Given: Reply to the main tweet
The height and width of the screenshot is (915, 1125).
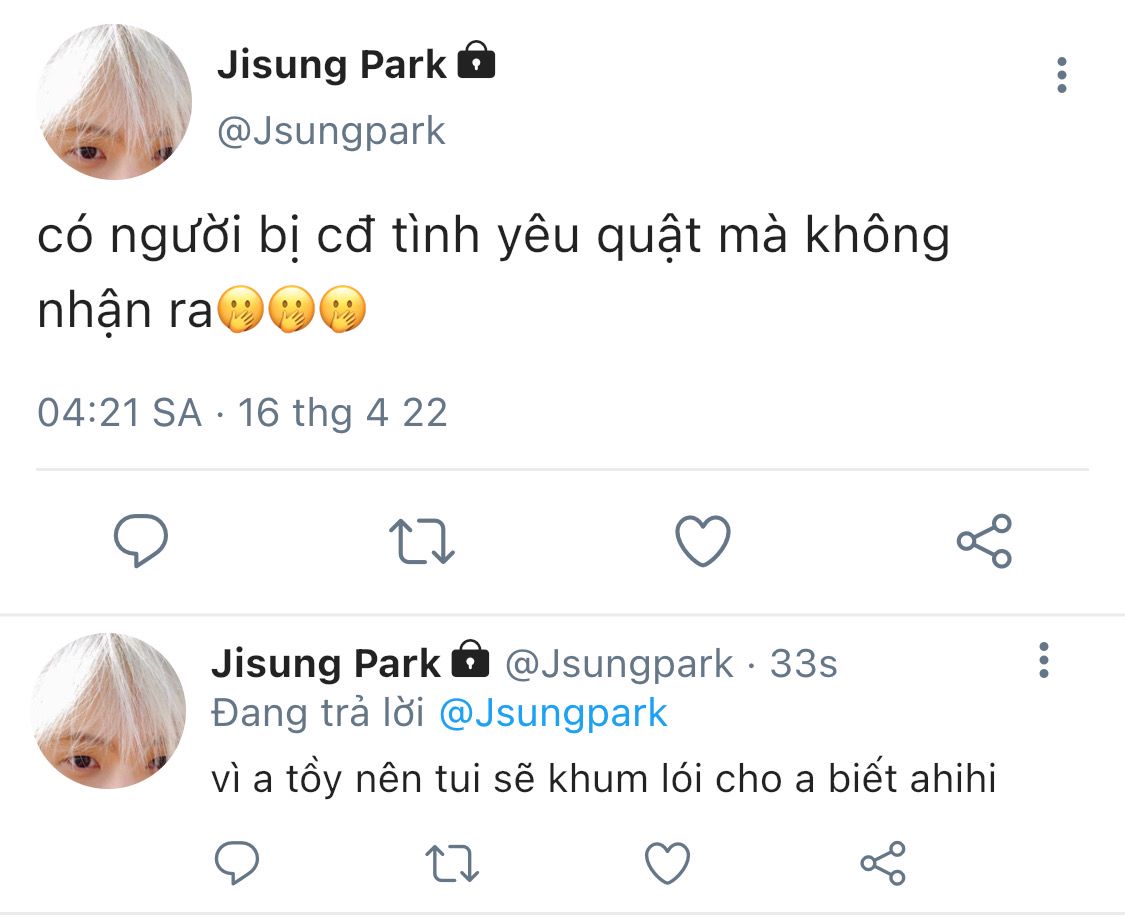Looking at the screenshot, I should 141,541.
